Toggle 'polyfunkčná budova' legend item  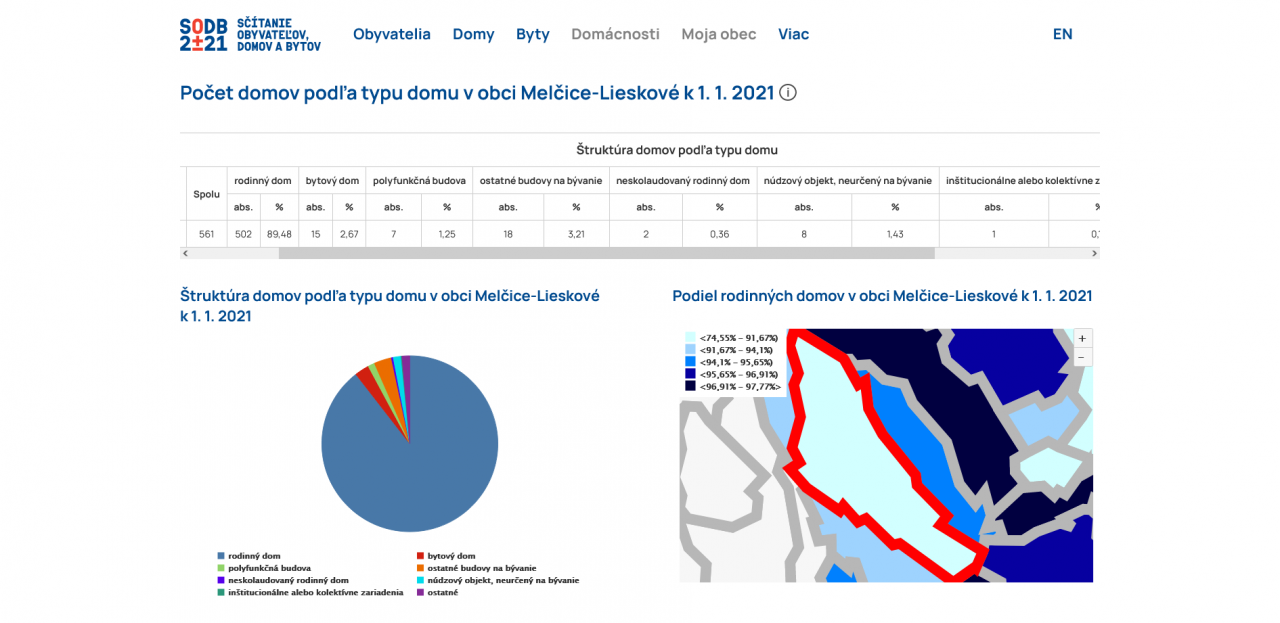click(x=268, y=568)
